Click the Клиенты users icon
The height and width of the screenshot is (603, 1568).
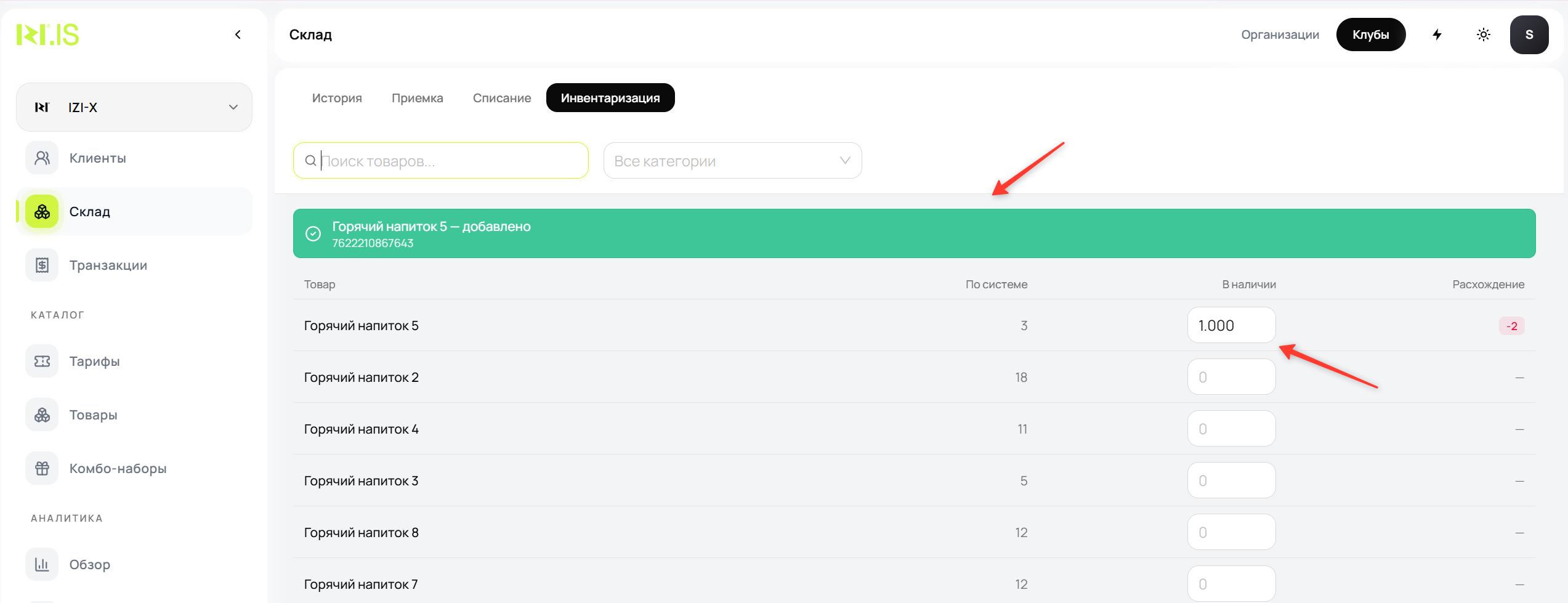(x=42, y=158)
